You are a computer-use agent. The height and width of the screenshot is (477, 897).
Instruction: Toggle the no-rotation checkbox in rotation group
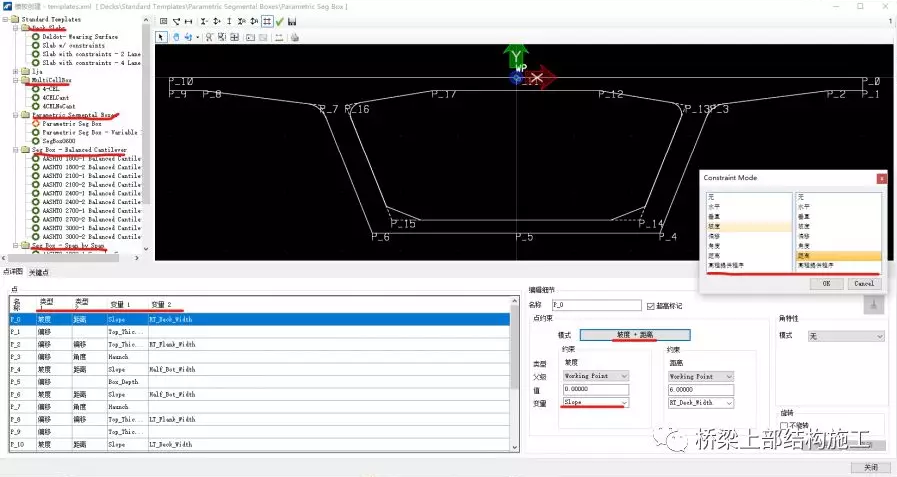tap(784, 426)
